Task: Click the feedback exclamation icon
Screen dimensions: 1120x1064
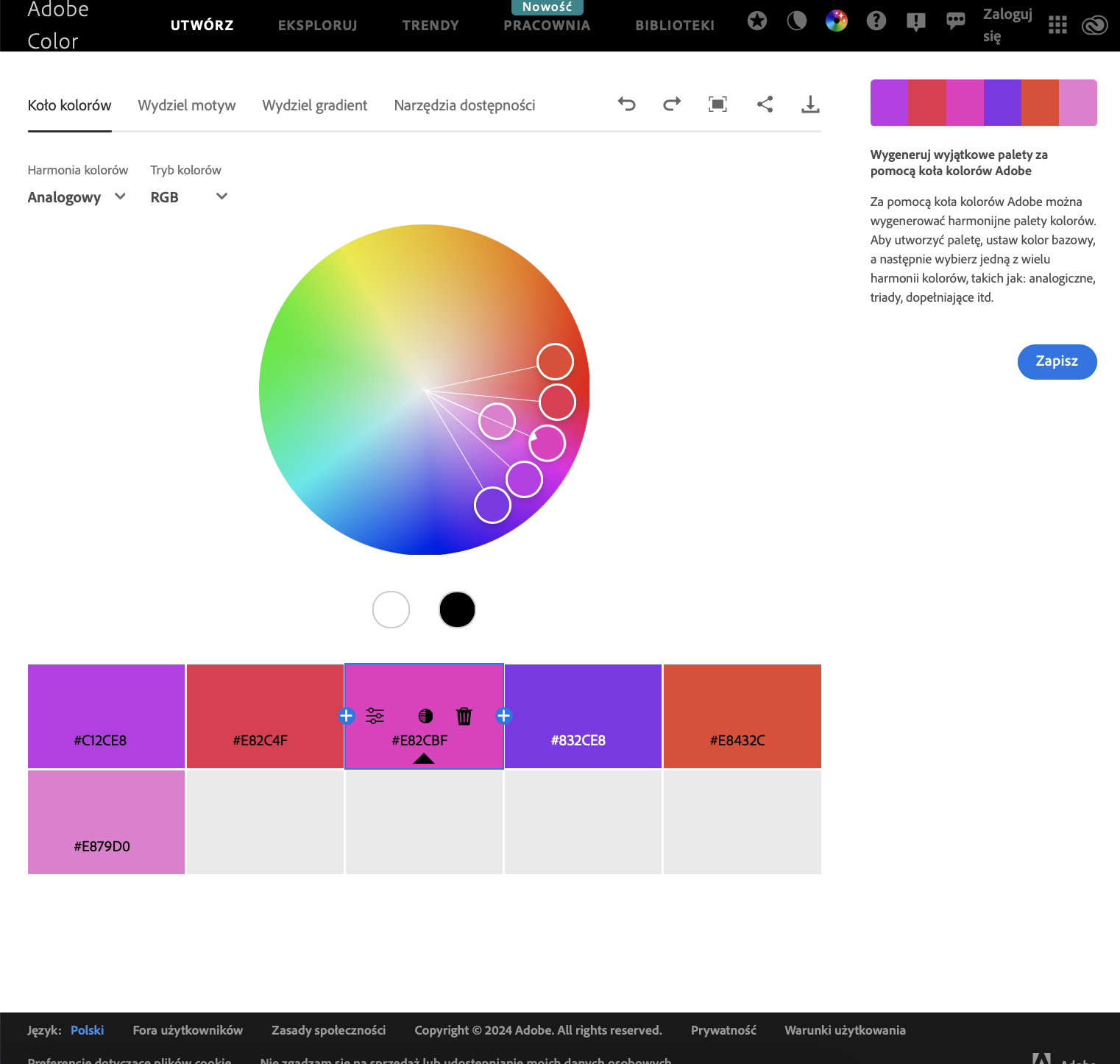Action: click(x=916, y=21)
